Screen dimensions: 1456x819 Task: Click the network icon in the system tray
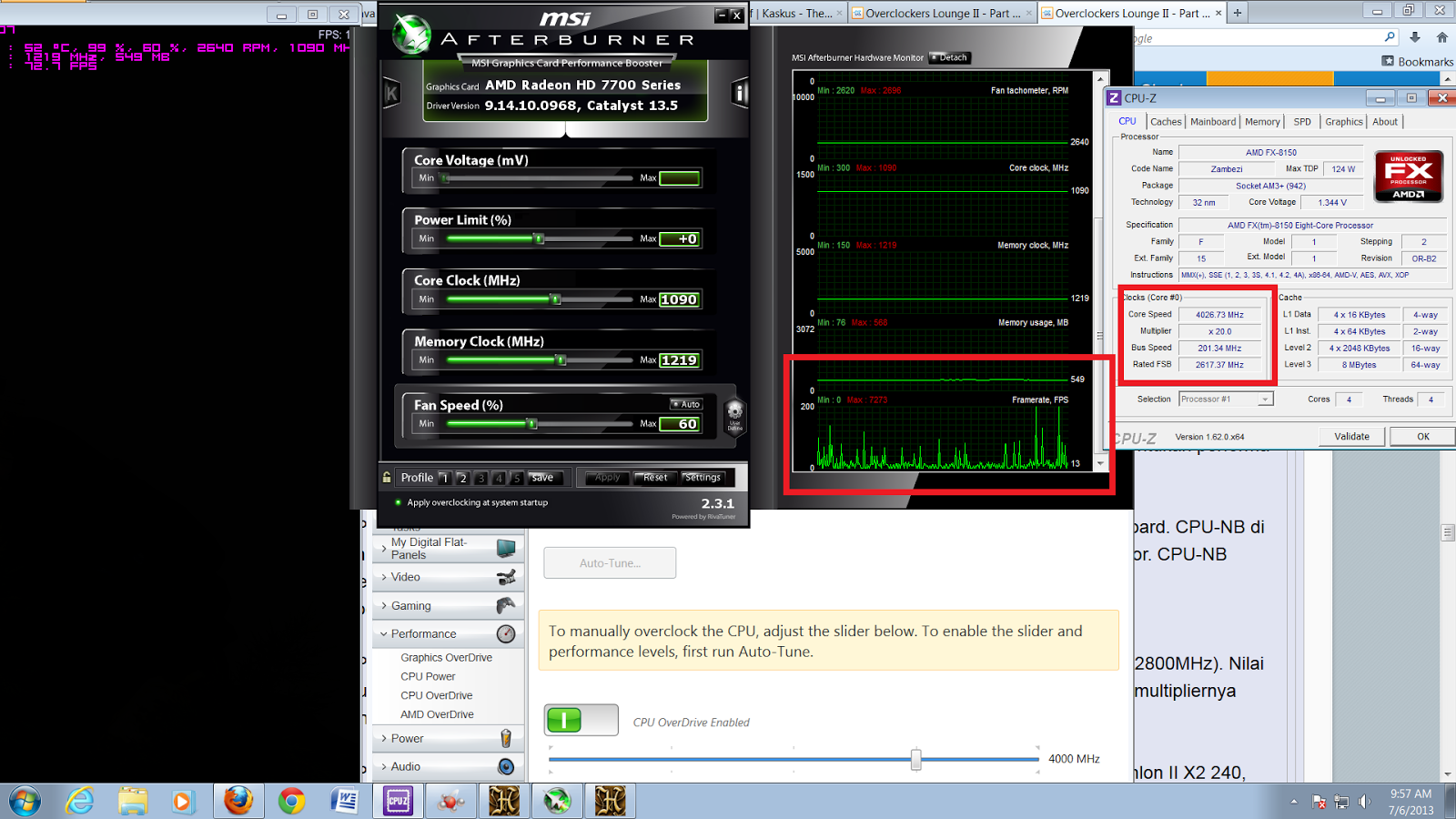1341,802
